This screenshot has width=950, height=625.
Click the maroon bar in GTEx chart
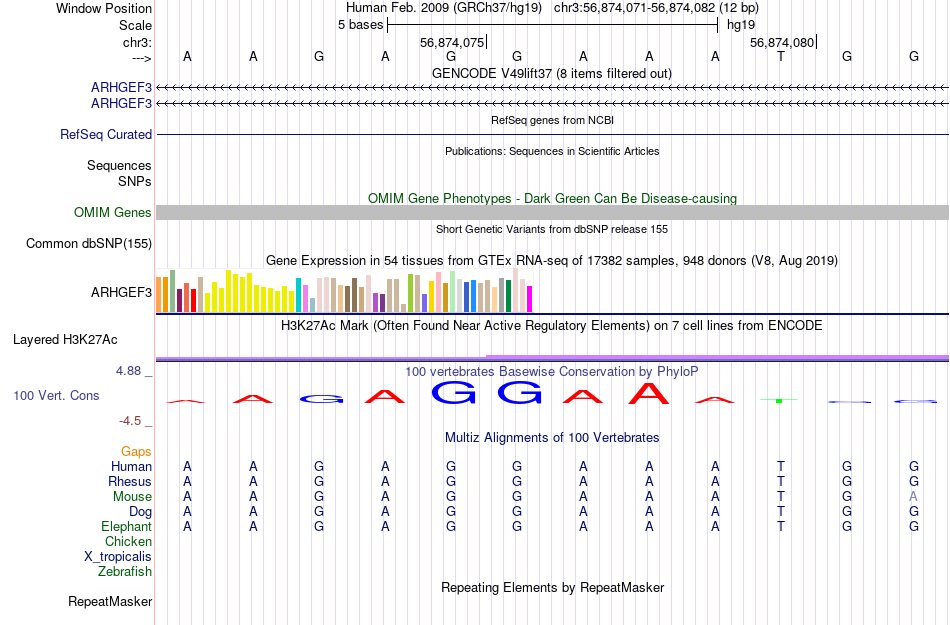[179, 300]
